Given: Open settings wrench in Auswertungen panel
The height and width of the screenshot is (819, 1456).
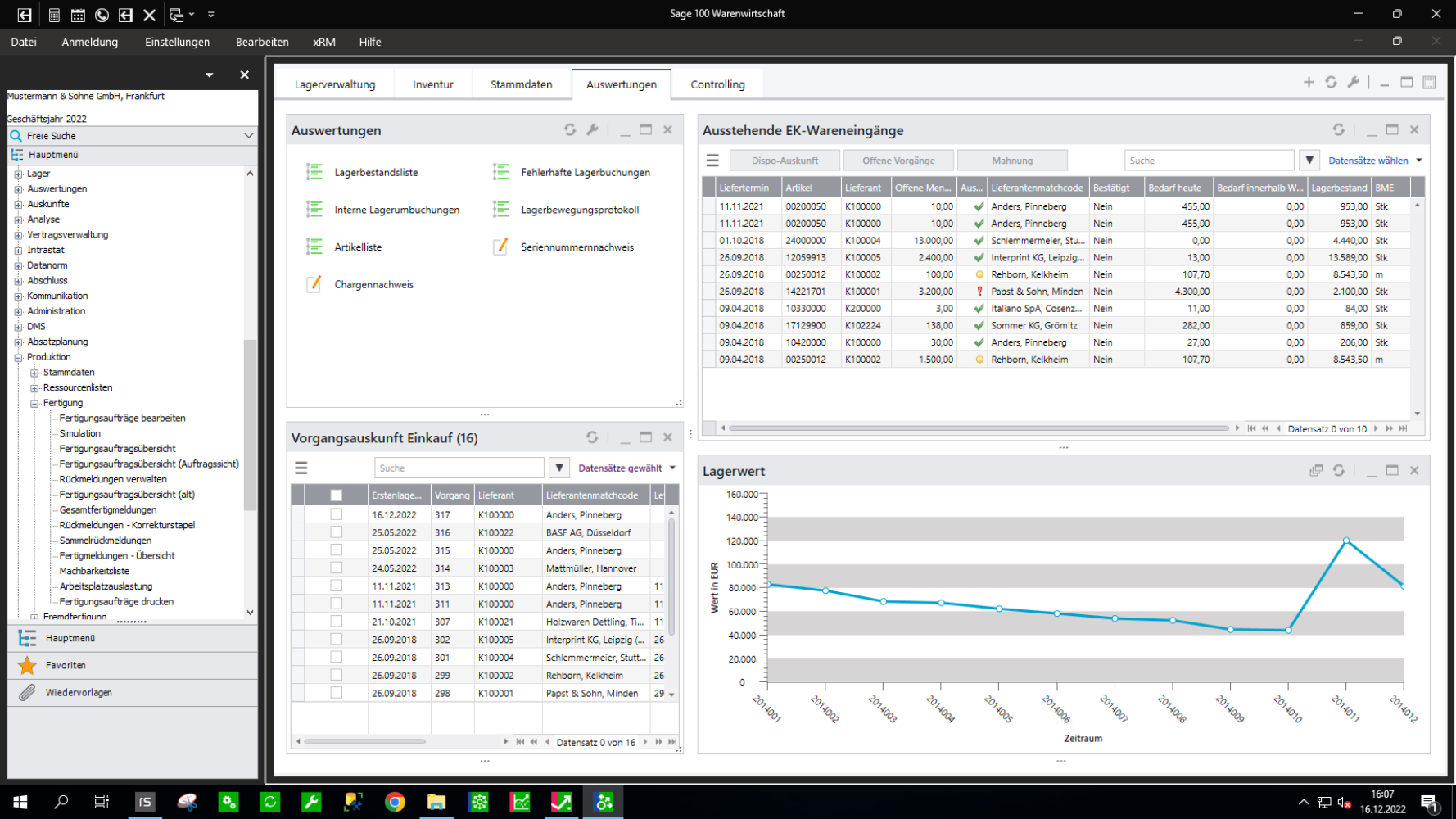Looking at the screenshot, I should pos(593,129).
